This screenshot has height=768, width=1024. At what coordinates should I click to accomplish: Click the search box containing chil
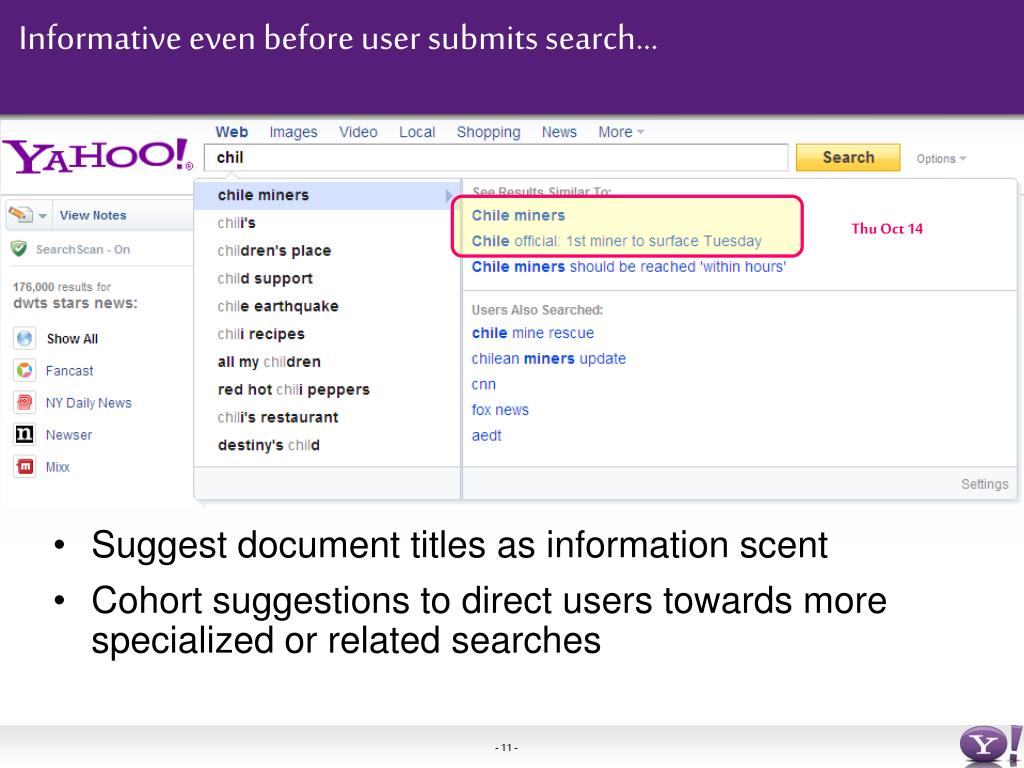point(496,157)
